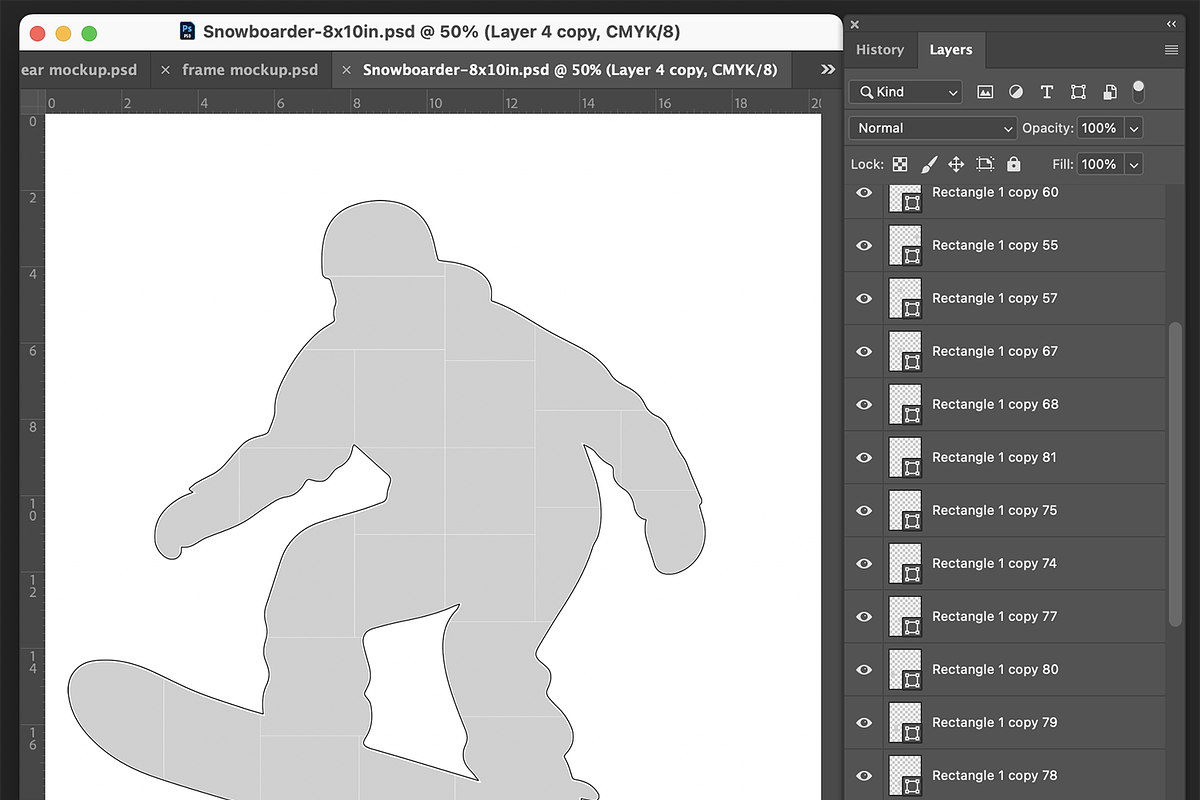Select layer name Rectangle 1 copy 77
The width and height of the screenshot is (1200, 800).
click(x=995, y=616)
